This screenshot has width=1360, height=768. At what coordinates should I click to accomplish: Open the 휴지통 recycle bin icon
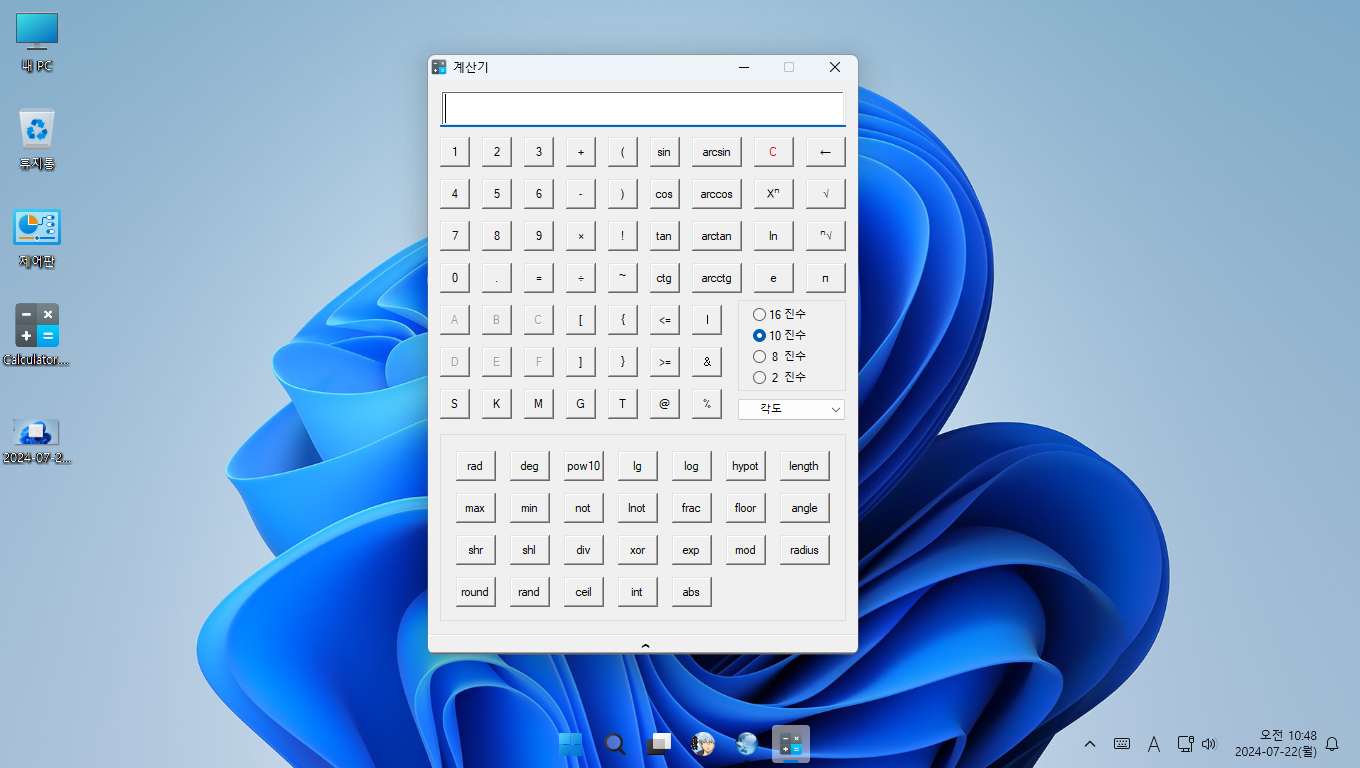37,140
